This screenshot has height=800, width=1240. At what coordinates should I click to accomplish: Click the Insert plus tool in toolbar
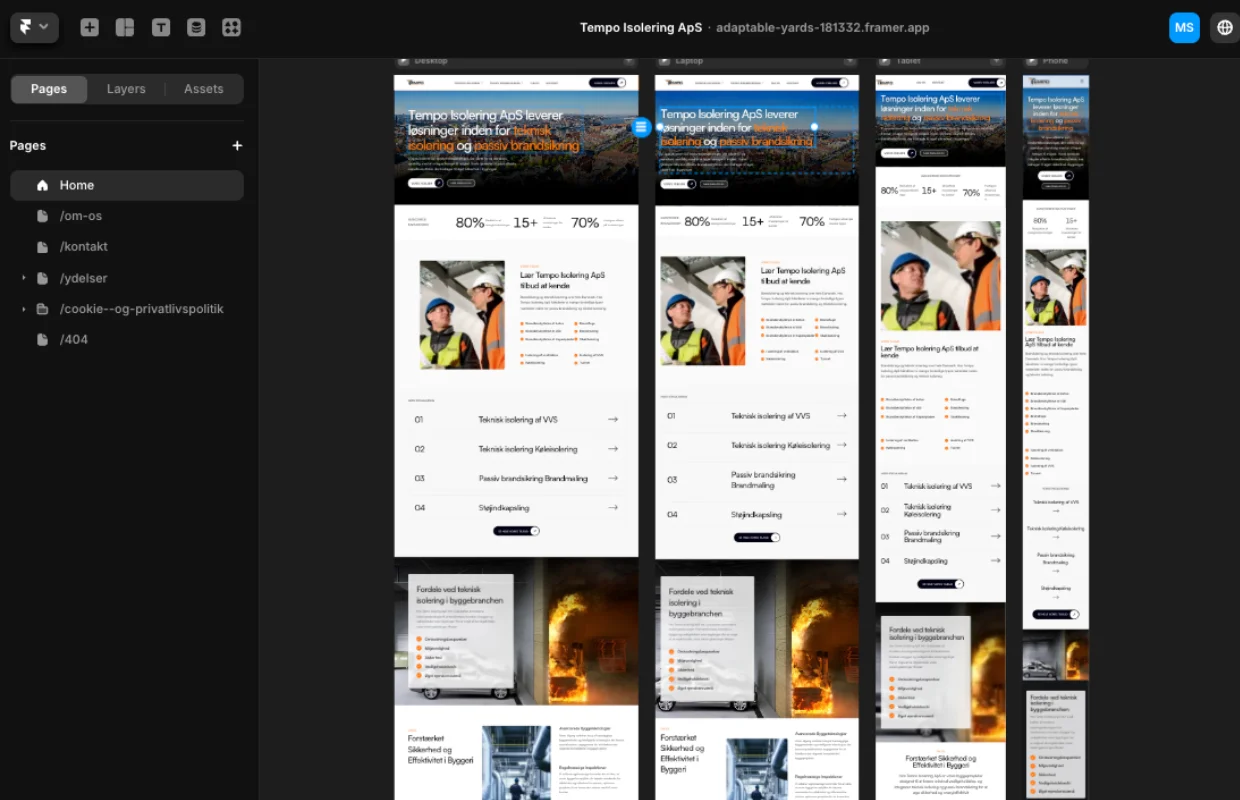point(90,28)
